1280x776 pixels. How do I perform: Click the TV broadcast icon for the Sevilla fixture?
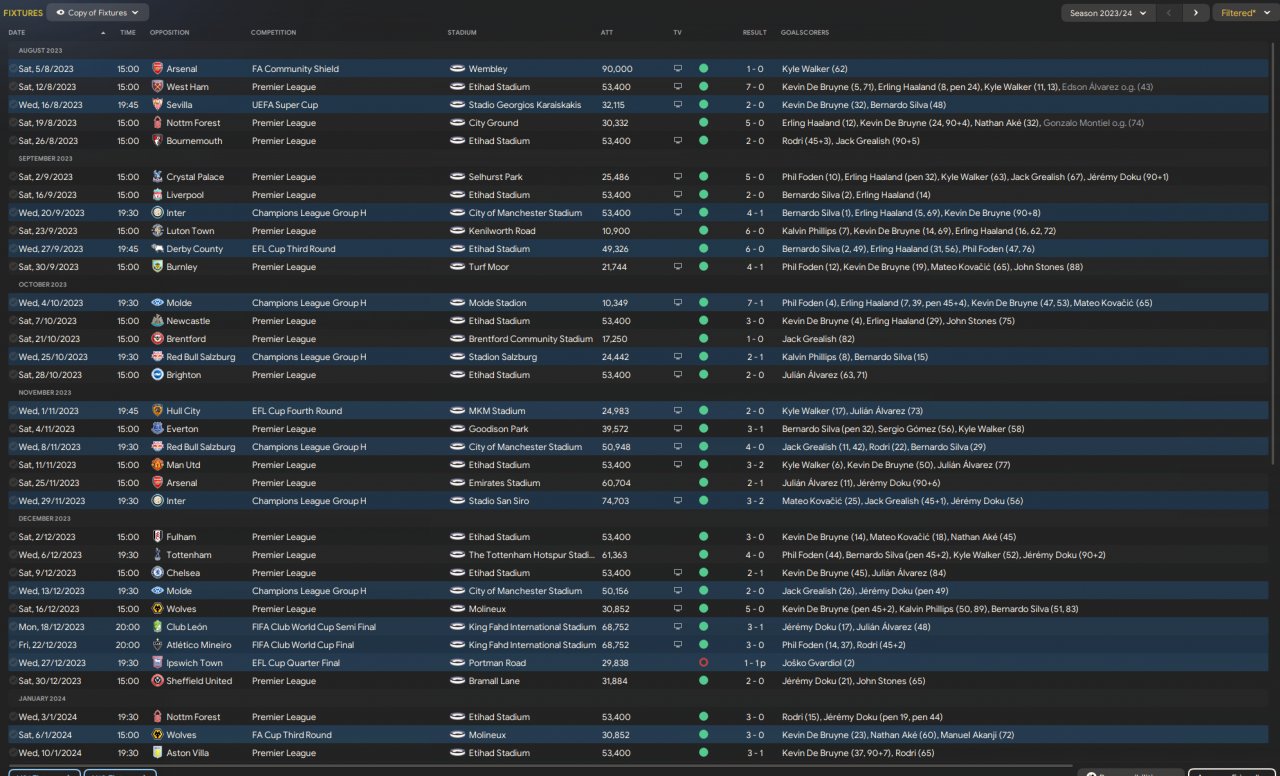pyautogui.click(x=677, y=105)
